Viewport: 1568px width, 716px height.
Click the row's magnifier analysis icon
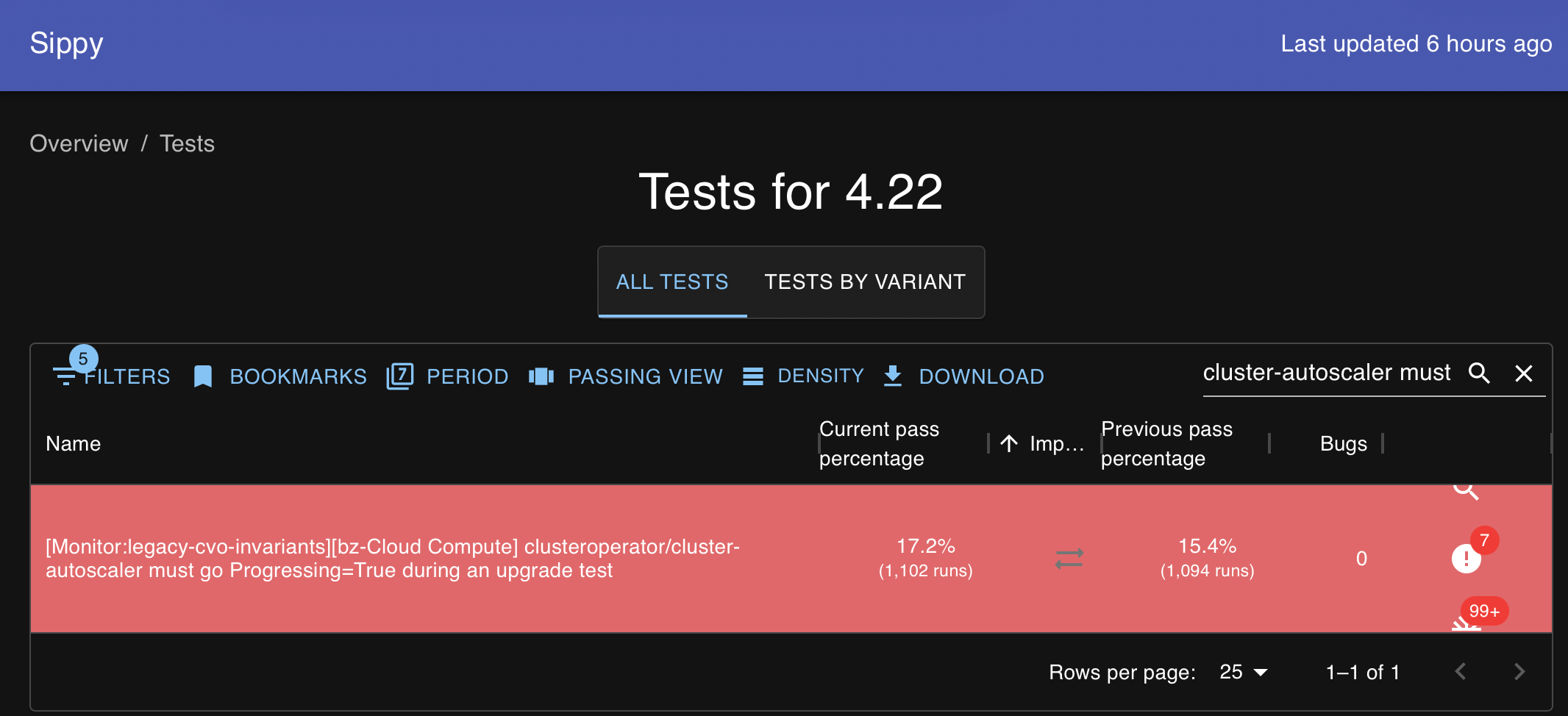tap(1466, 490)
